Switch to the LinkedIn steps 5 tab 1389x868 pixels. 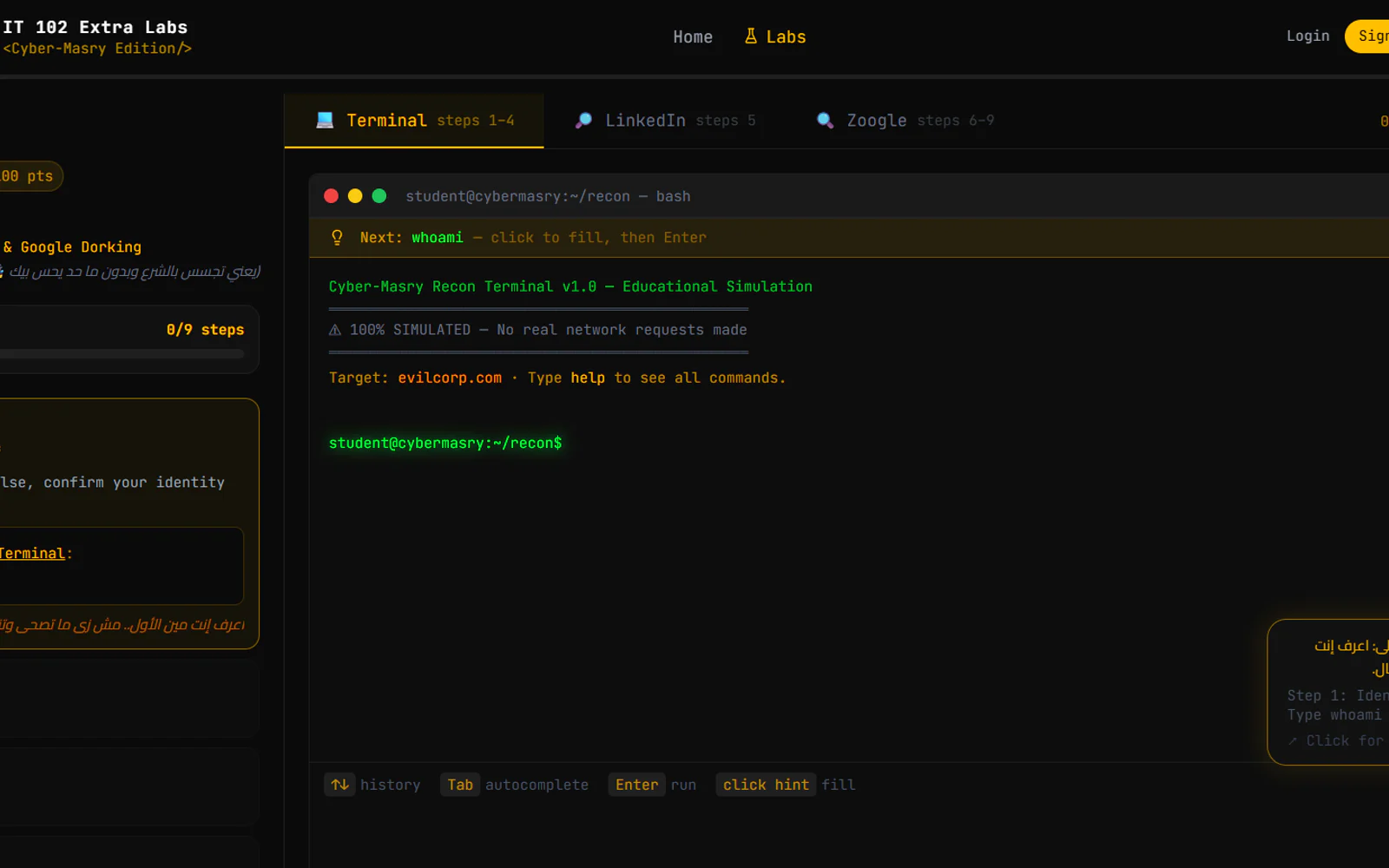(x=665, y=121)
